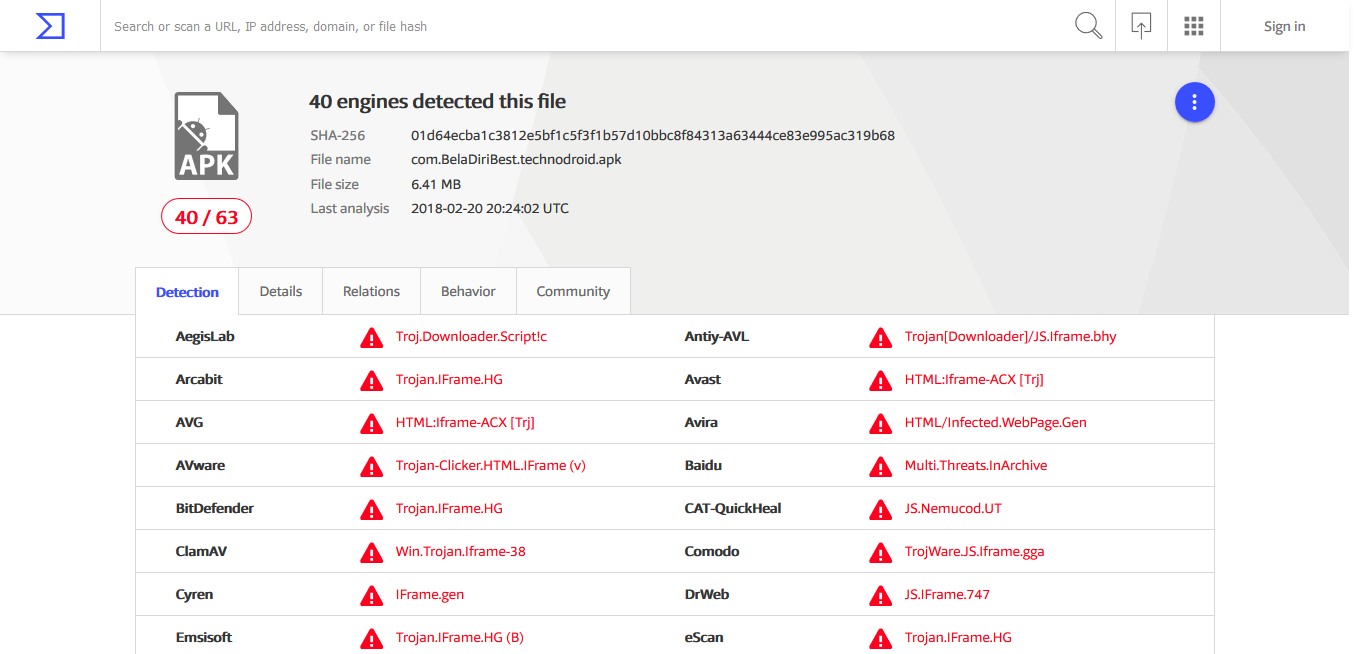The width and height of the screenshot is (1366, 654).
Task: Click the alert icon beside DrWeb detection
Action: click(880, 596)
